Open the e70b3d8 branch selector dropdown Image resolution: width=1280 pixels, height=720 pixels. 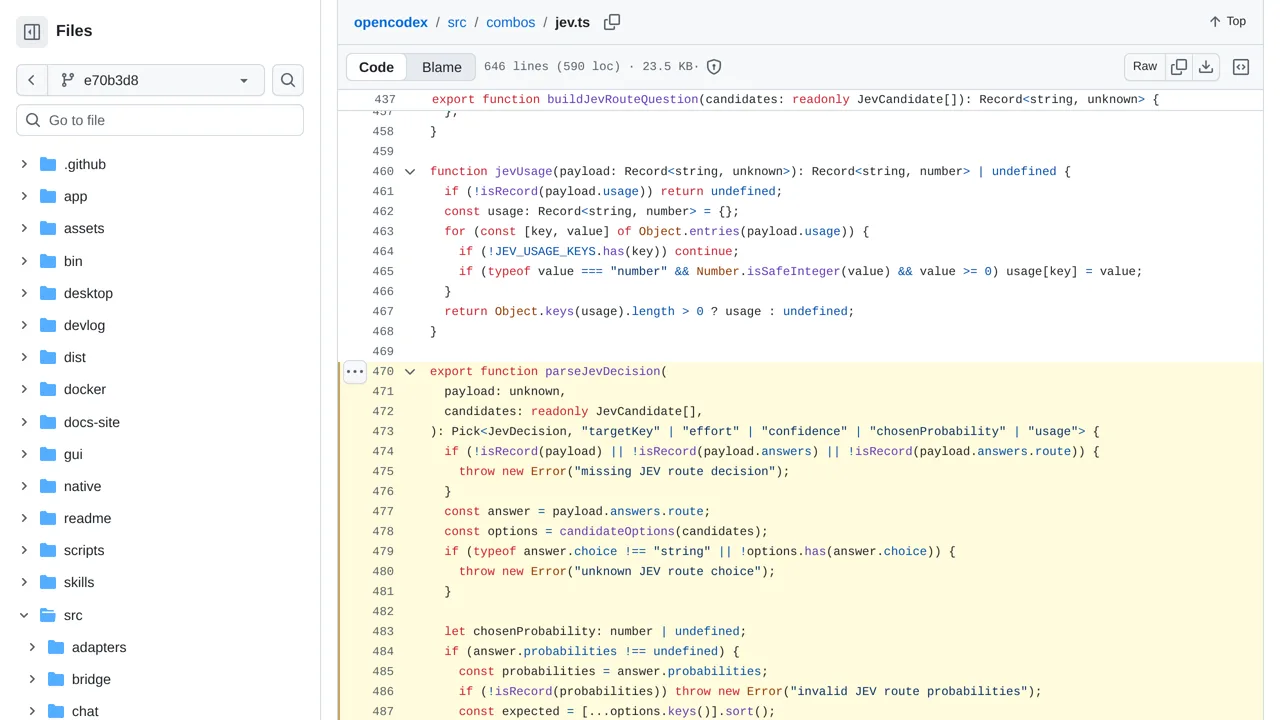tap(155, 80)
